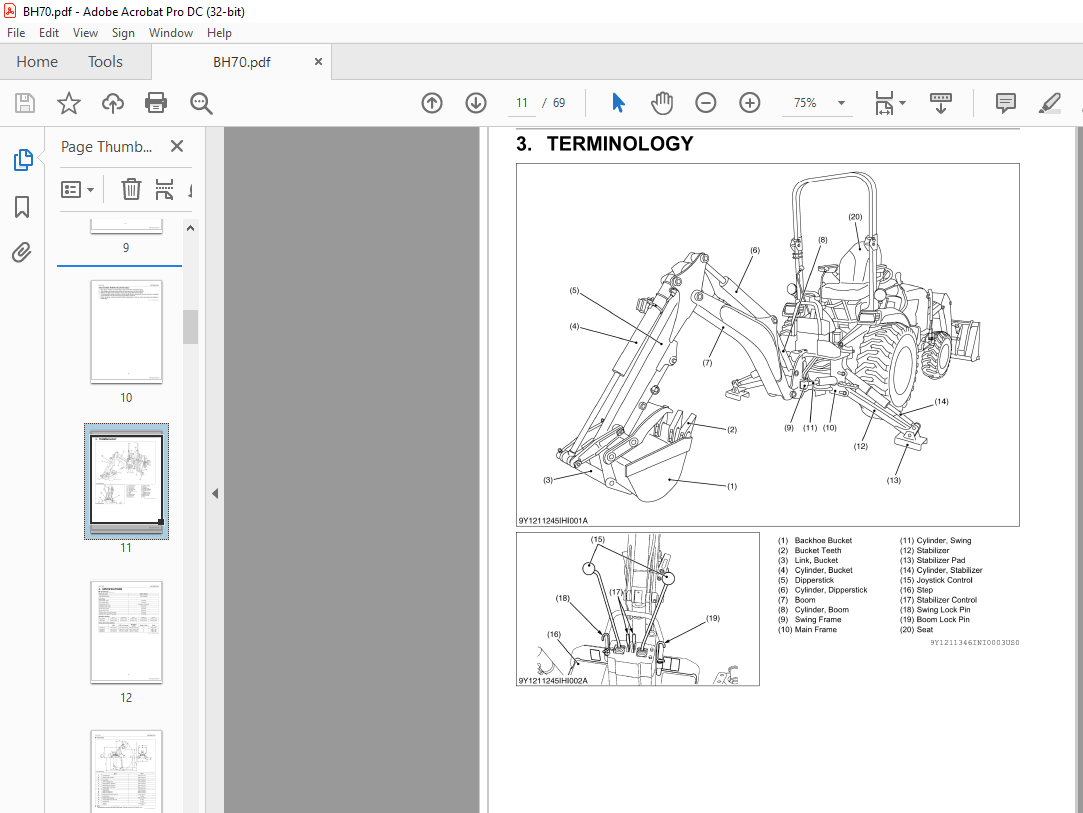Screen dimensions: 1083x813
Task: Click the 9Y1211245IHI001A figure caption
Action: coord(553,520)
